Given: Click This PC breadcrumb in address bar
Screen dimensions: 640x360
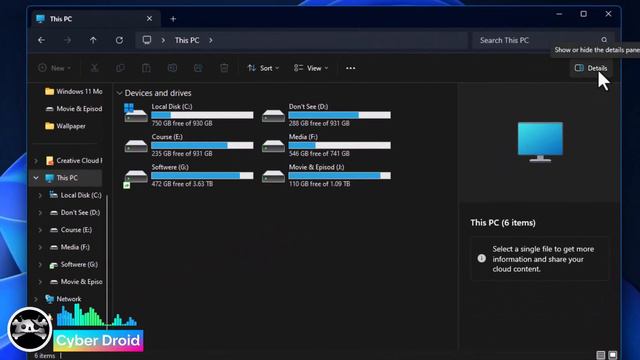Looking at the screenshot, I should coord(187,40).
